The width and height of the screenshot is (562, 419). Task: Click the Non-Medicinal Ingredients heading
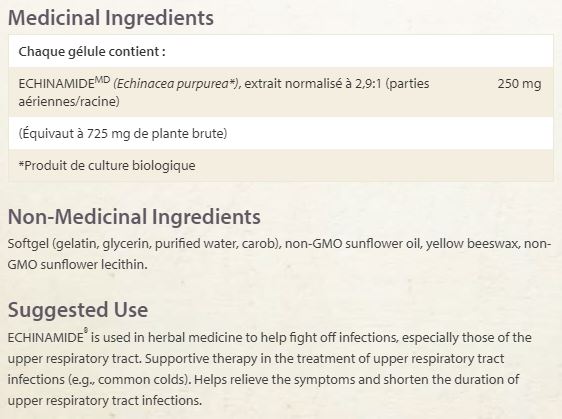(134, 217)
